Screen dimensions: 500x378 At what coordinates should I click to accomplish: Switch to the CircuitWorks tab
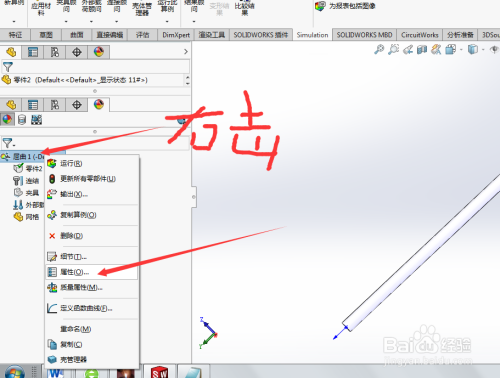[420, 35]
